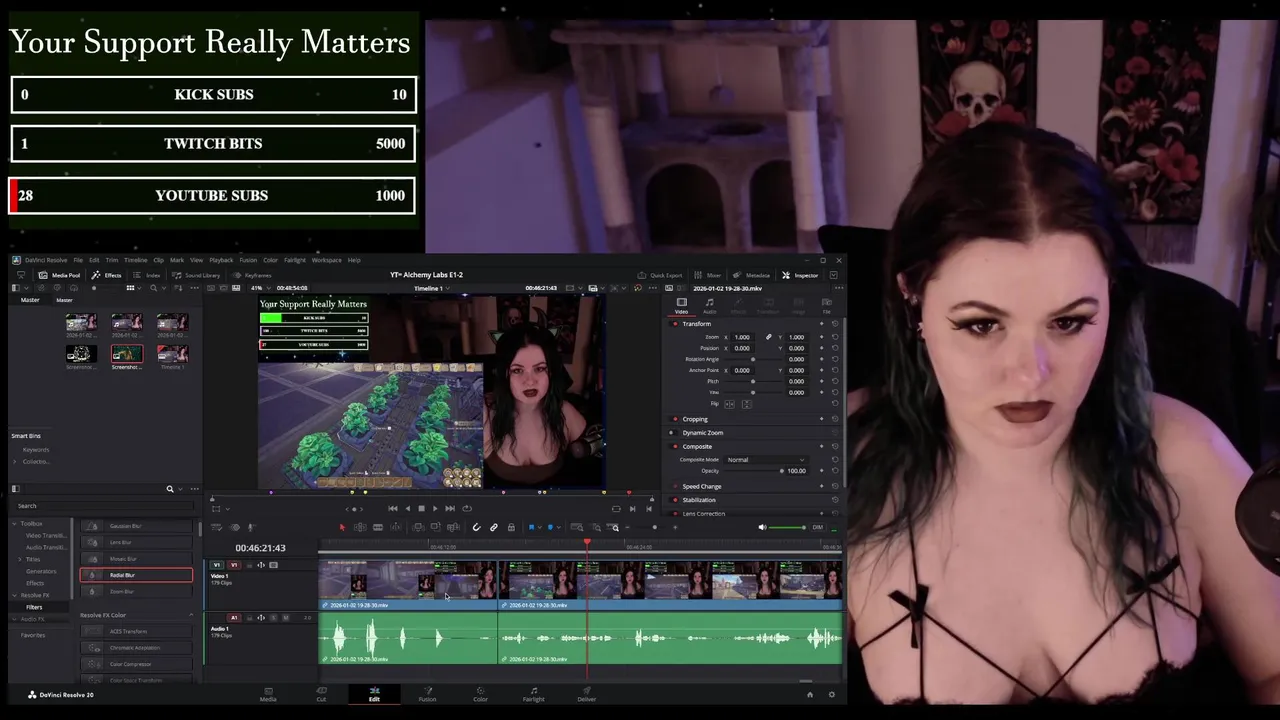Switch to the Color page
The height and width of the screenshot is (720, 1280).
click(x=480, y=693)
